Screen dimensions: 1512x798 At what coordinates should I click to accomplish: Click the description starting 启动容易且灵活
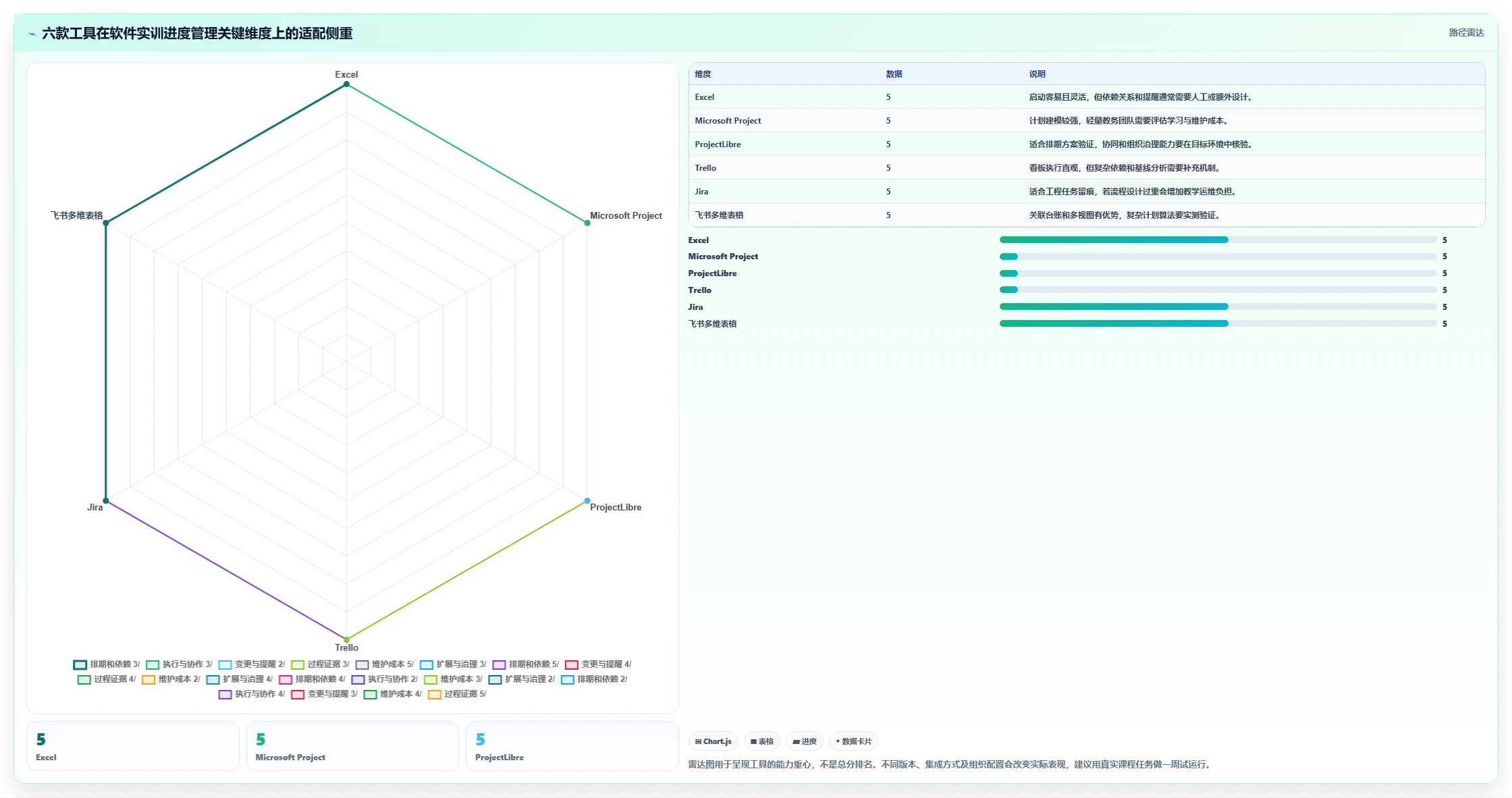tap(1141, 97)
